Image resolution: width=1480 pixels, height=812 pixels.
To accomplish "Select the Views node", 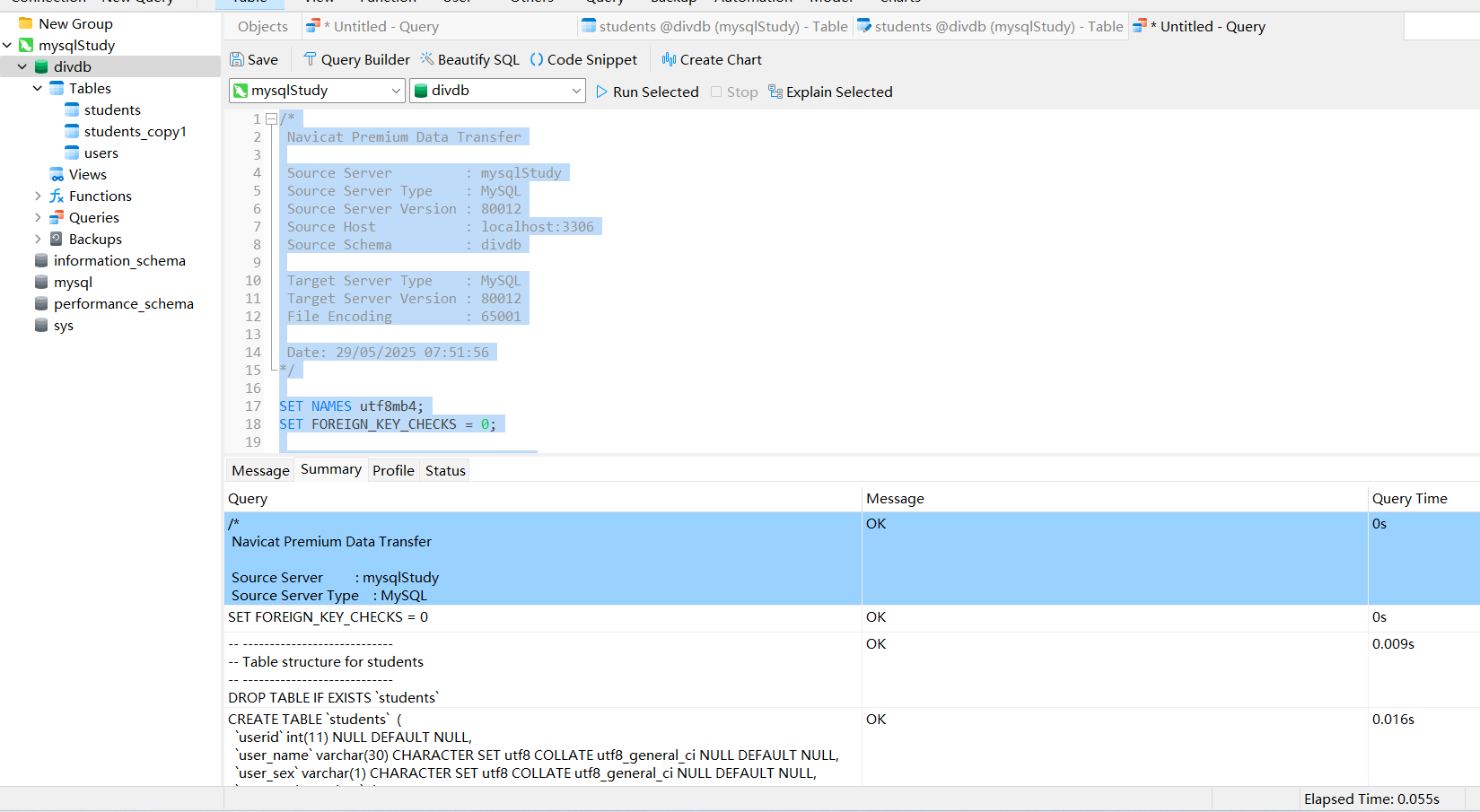I will [x=88, y=174].
